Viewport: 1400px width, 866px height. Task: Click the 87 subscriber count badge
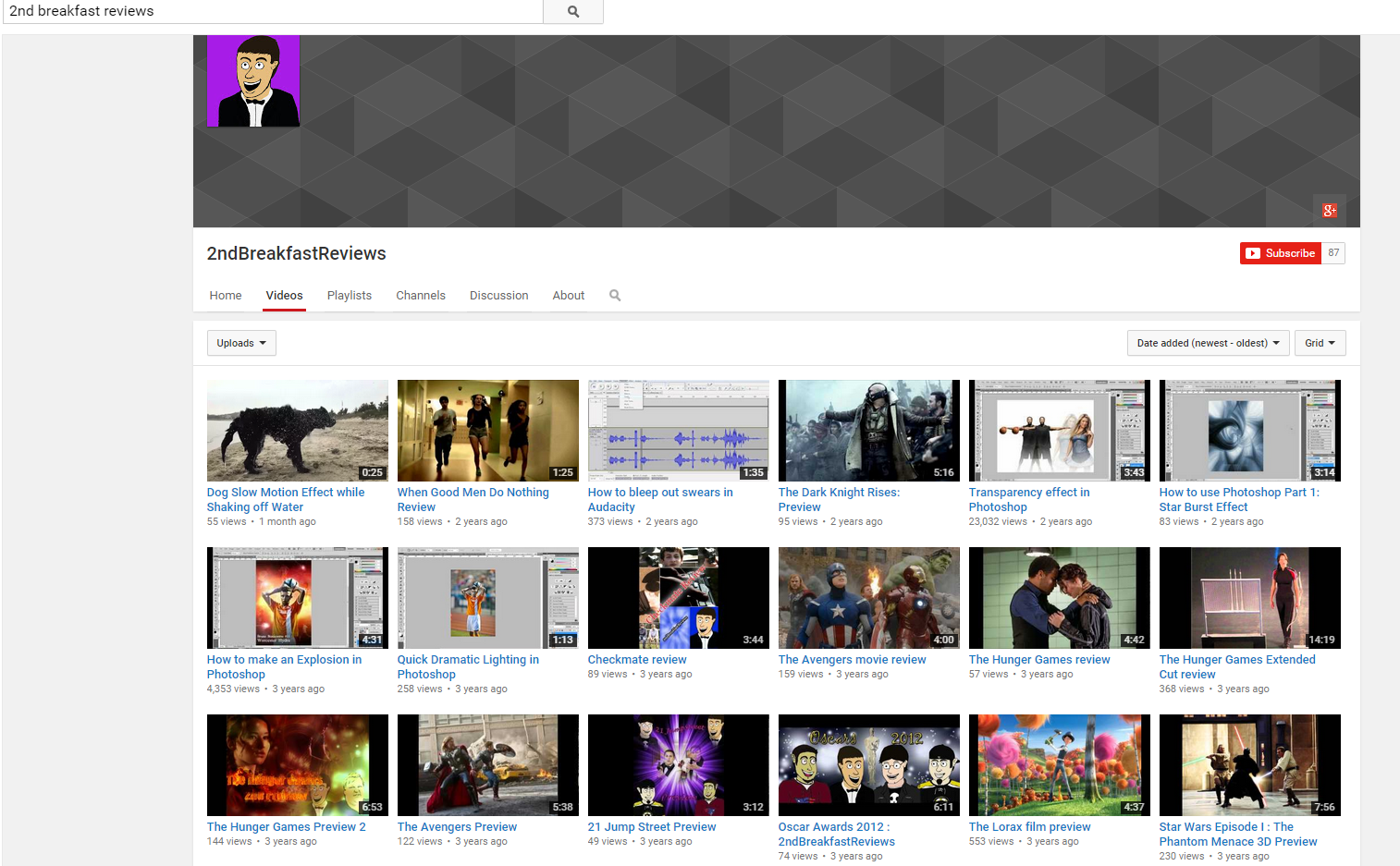click(x=1333, y=253)
